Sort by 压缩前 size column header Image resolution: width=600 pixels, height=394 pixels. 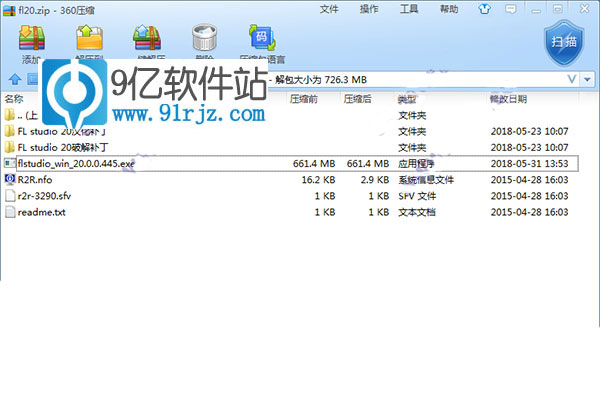tap(303, 99)
